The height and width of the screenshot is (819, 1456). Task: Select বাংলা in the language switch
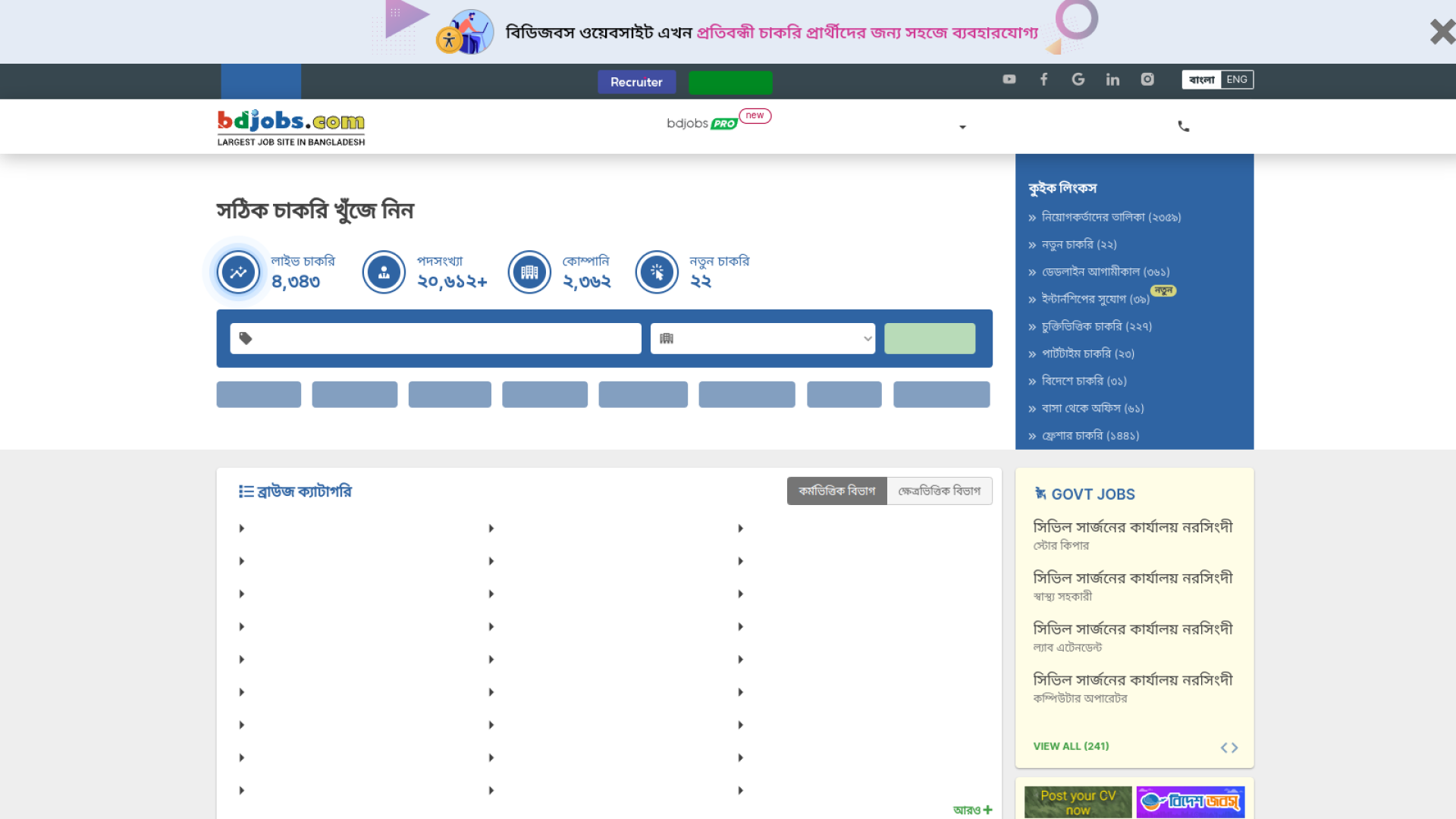1202,80
